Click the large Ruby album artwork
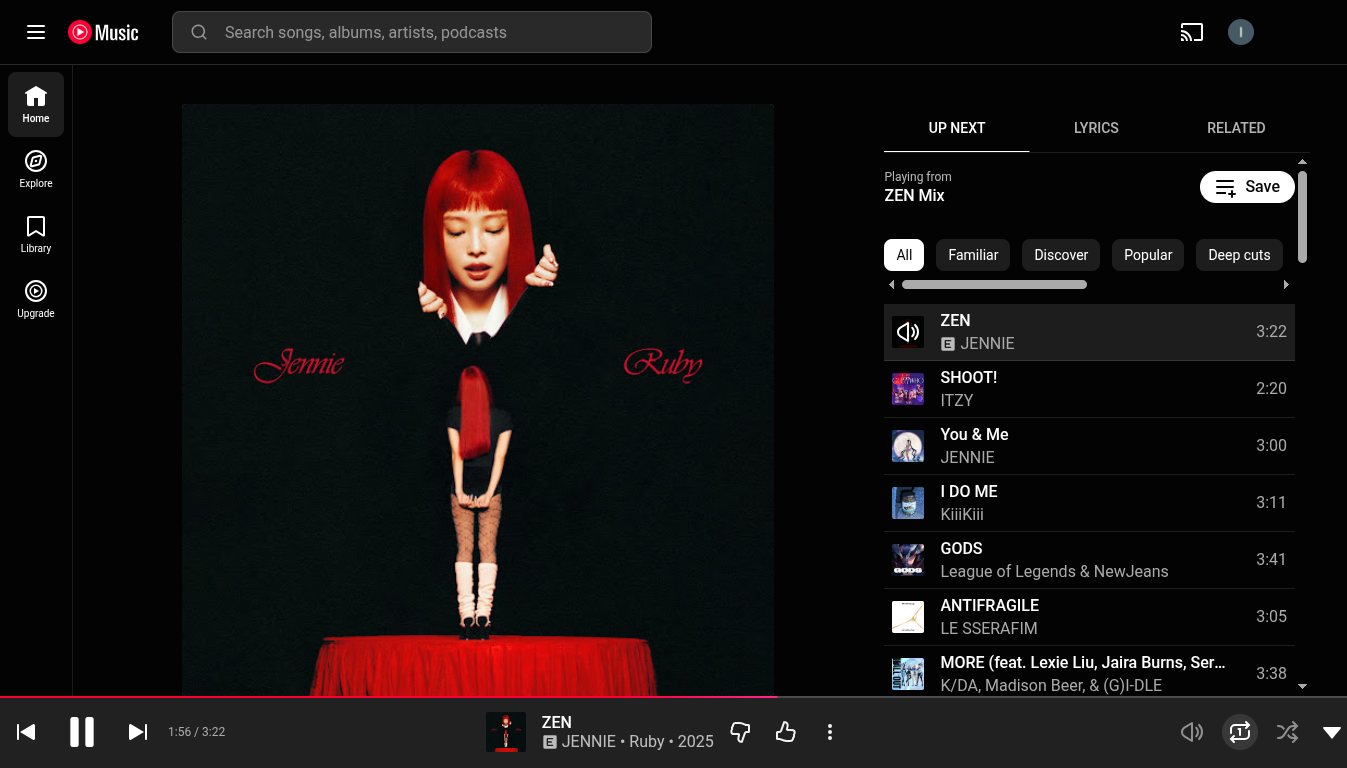This screenshot has height=768, width=1347. click(x=478, y=400)
